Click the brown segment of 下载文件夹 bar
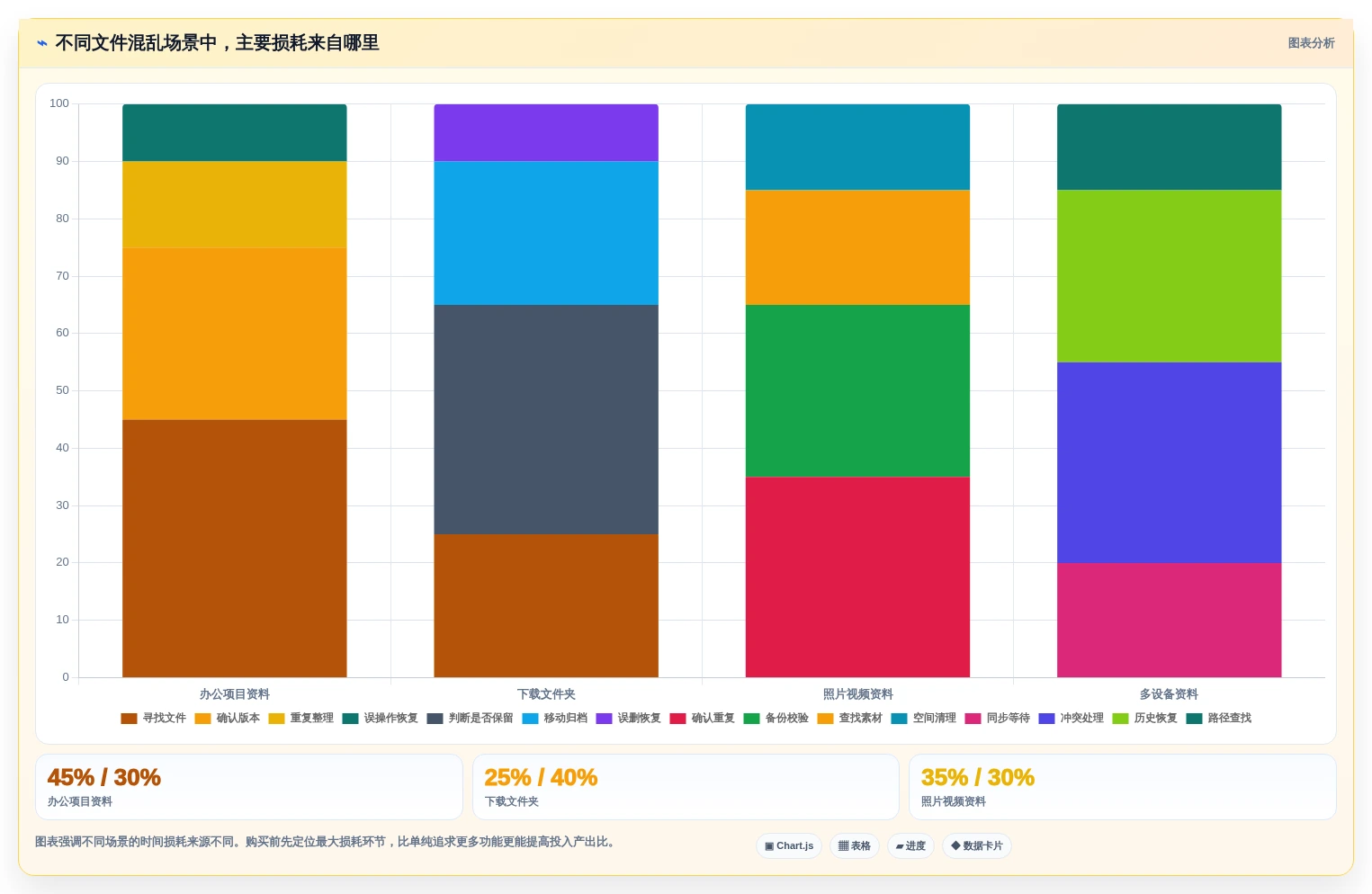The image size is (1372, 894). point(546,606)
